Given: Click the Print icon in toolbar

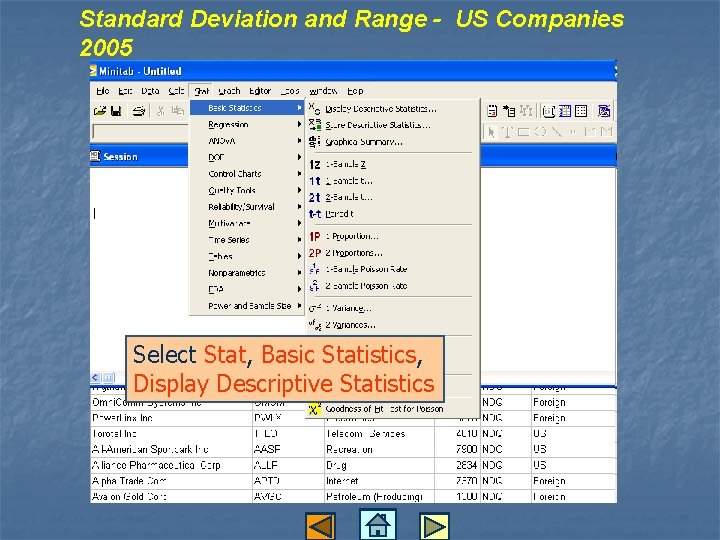Looking at the screenshot, I should point(139,111).
